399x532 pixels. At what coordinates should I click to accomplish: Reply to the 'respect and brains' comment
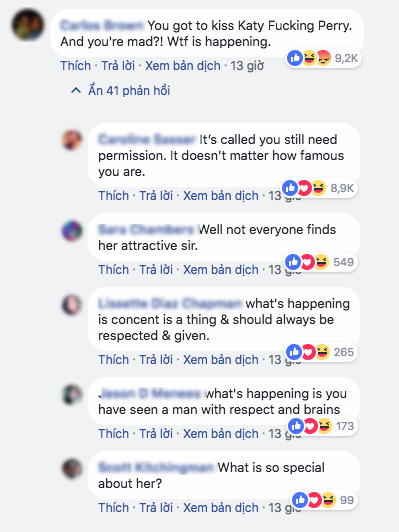(x=156, y=433)
